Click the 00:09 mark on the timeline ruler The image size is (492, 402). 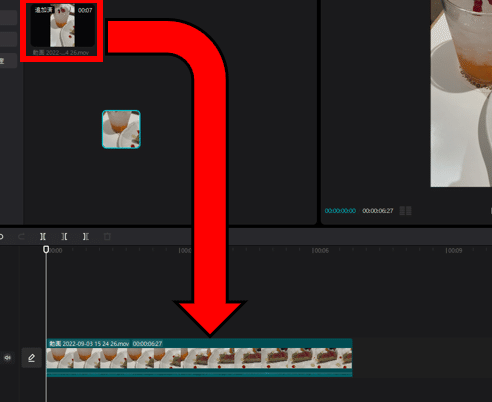pyautogui.click(x=454, y=250)
